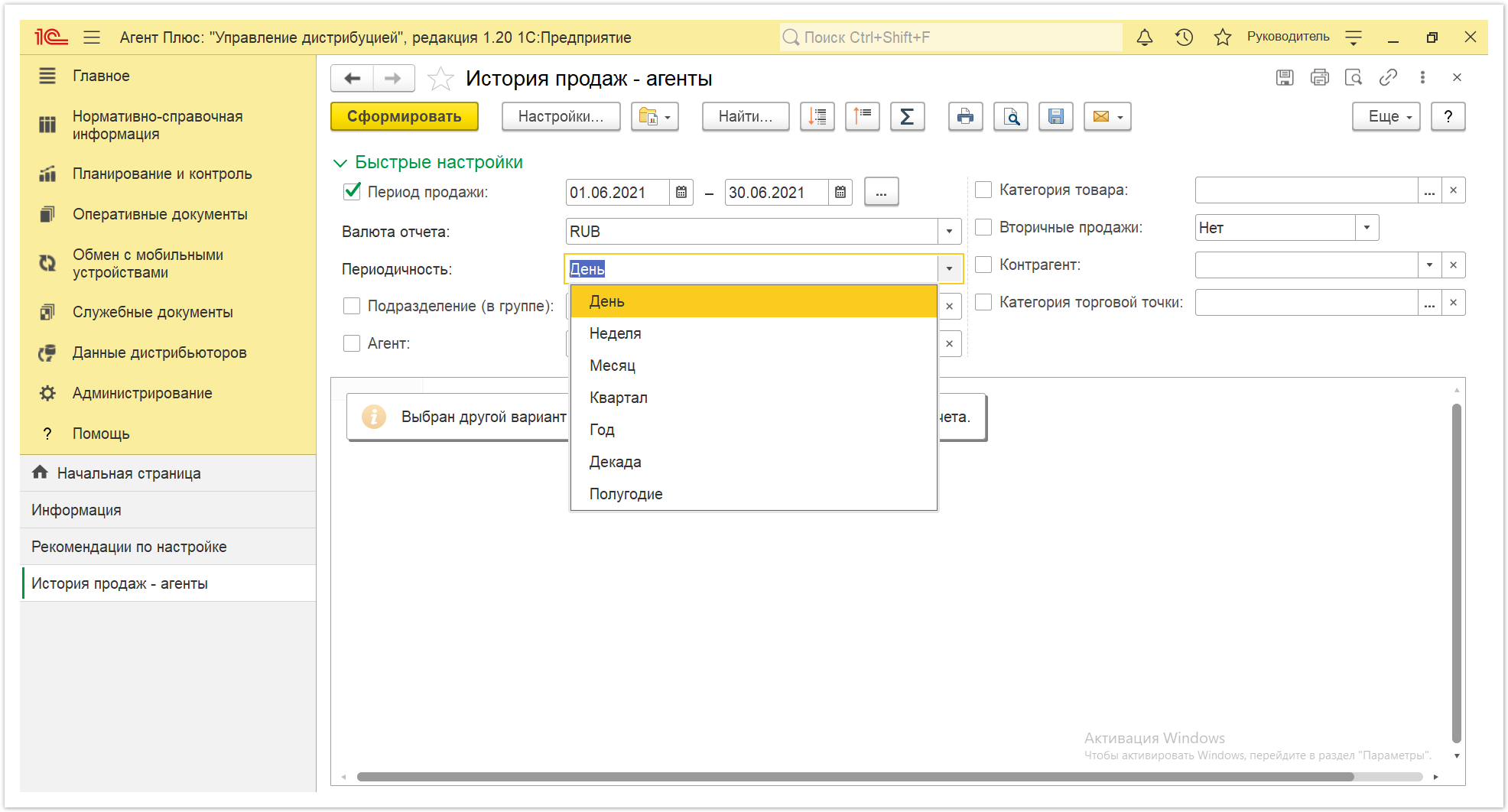Open favorites star in title bar
Screen dimensions: 1508x812
pyautogui.click(x=1222, y=37)
